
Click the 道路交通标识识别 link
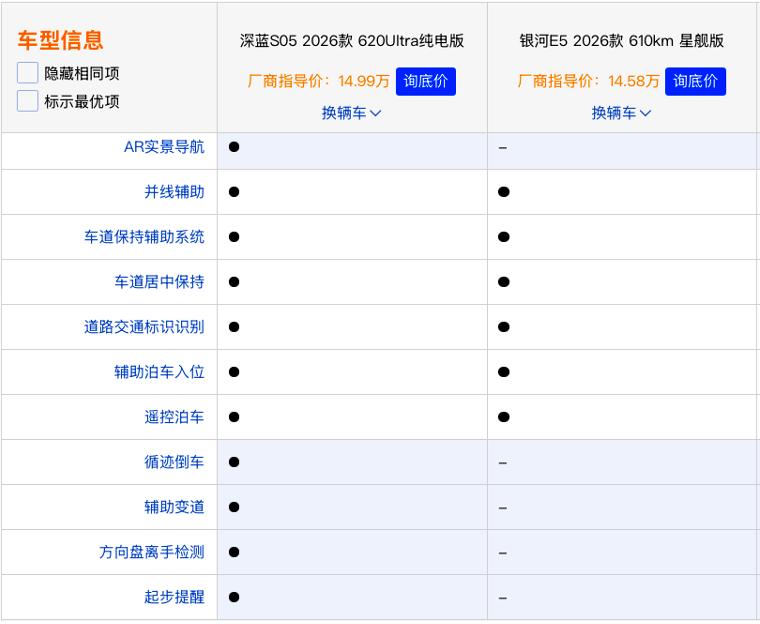144,327
